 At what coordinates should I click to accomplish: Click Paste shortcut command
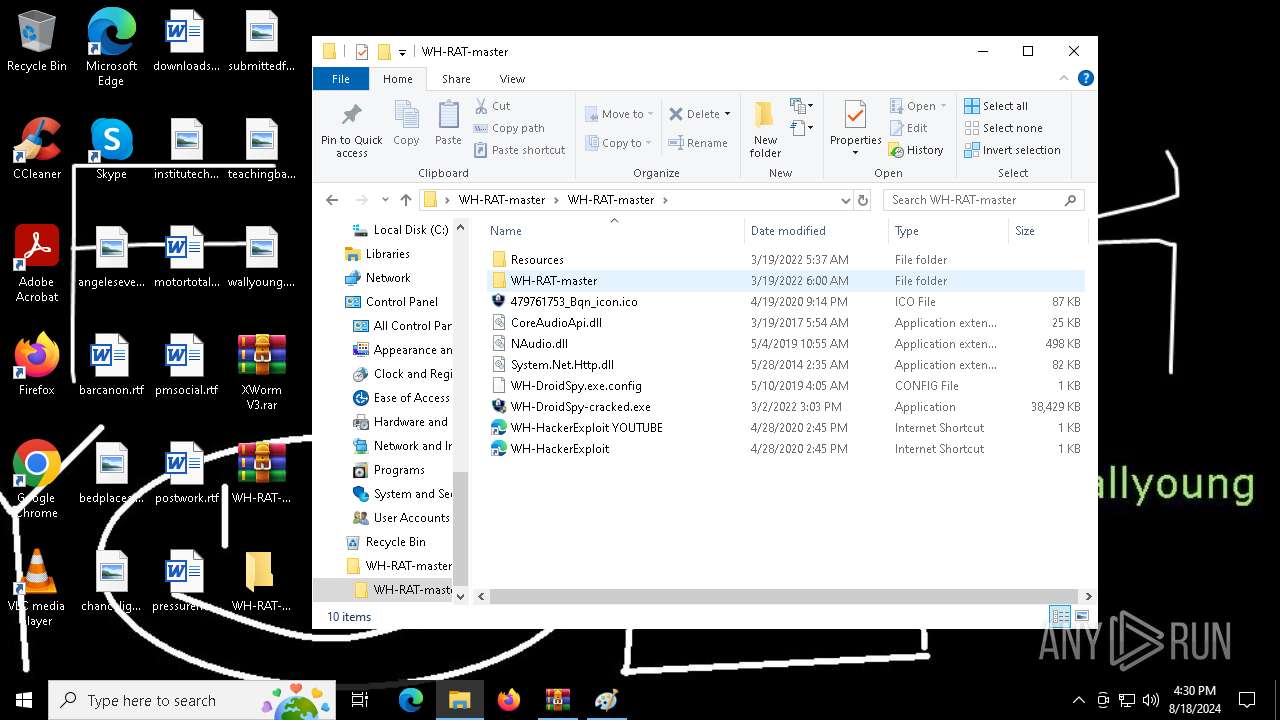pyautogui.click(x=519, y=150)
